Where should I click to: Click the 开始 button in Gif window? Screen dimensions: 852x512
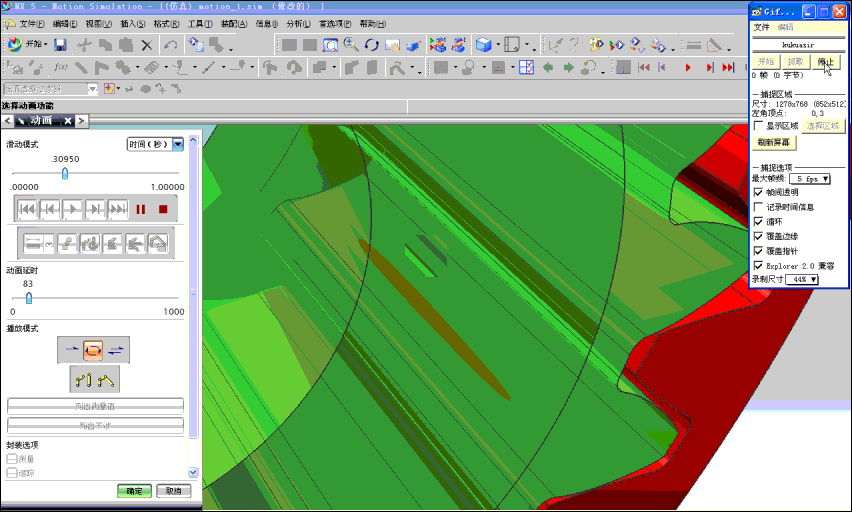(766, 62)
